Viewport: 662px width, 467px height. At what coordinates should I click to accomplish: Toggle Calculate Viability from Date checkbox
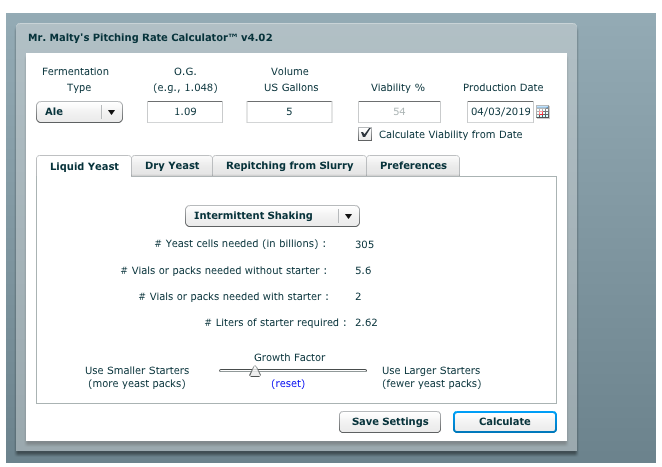point(365,134)
